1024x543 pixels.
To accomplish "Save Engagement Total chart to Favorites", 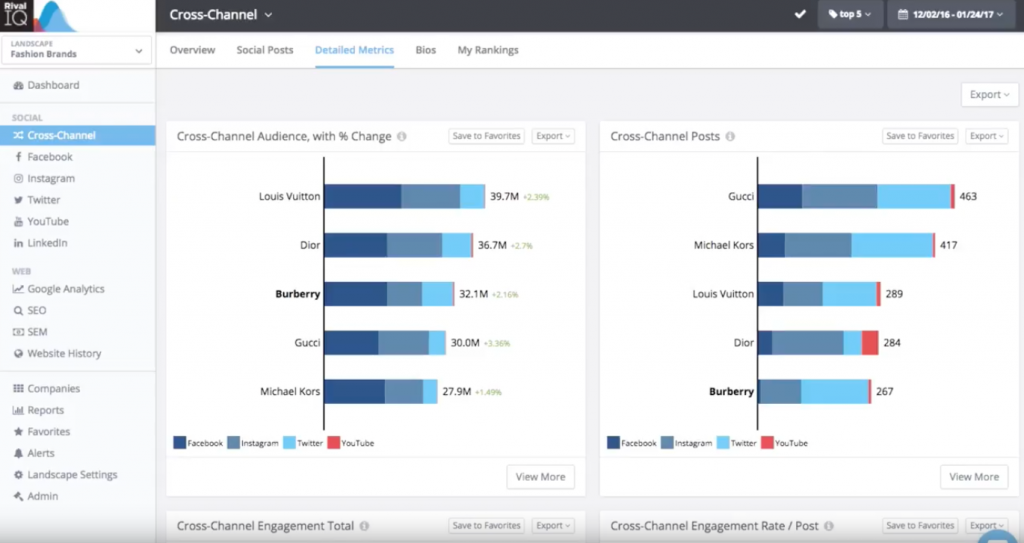I will (487, 525).
